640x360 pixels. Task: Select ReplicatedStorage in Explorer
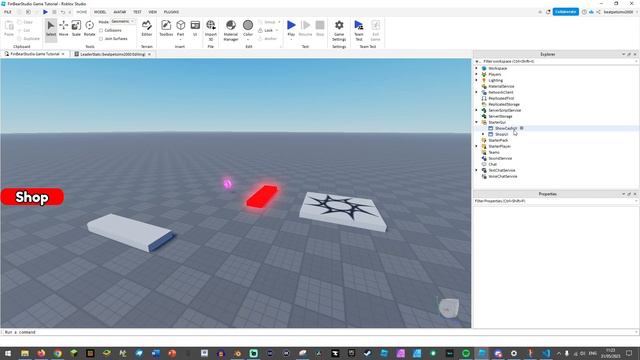(x=503, y=104)
